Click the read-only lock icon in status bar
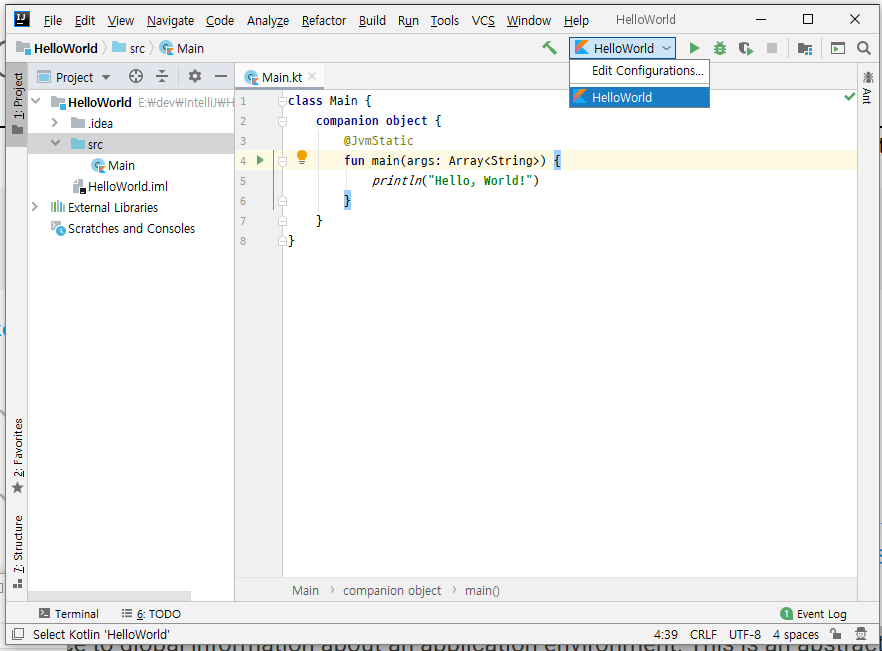 [836, 635]
